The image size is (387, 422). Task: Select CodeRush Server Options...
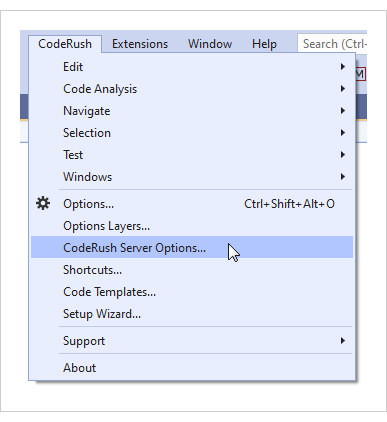(x=192, y=247)
